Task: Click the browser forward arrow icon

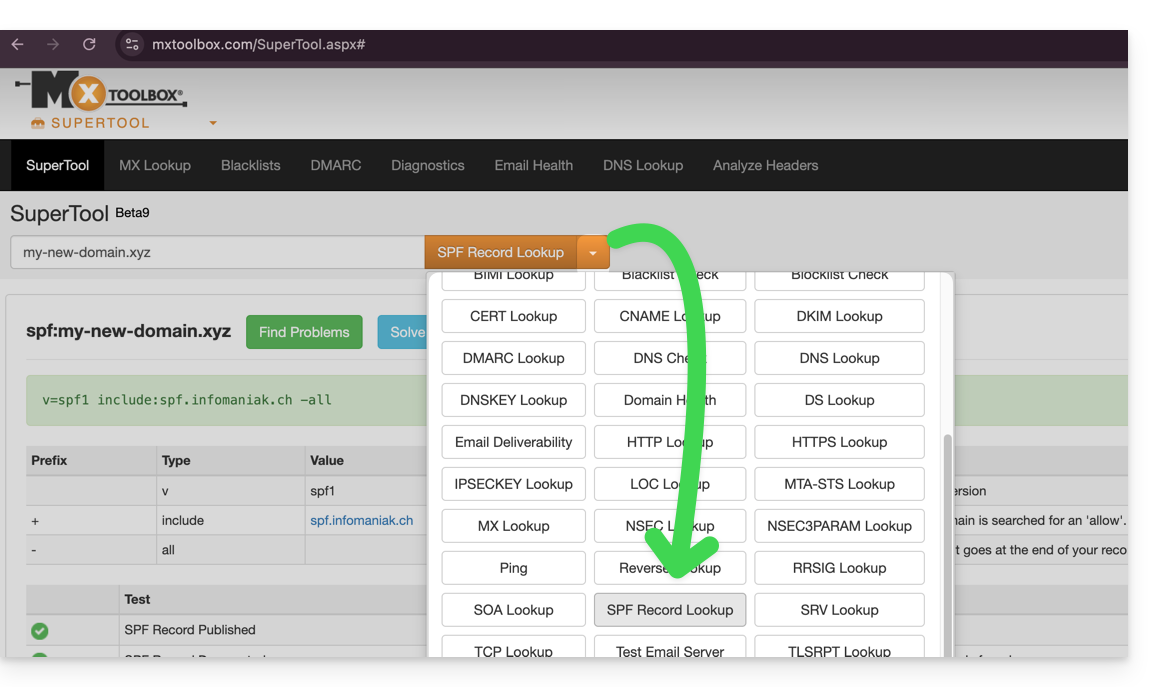Action: [x=53, y=44]
